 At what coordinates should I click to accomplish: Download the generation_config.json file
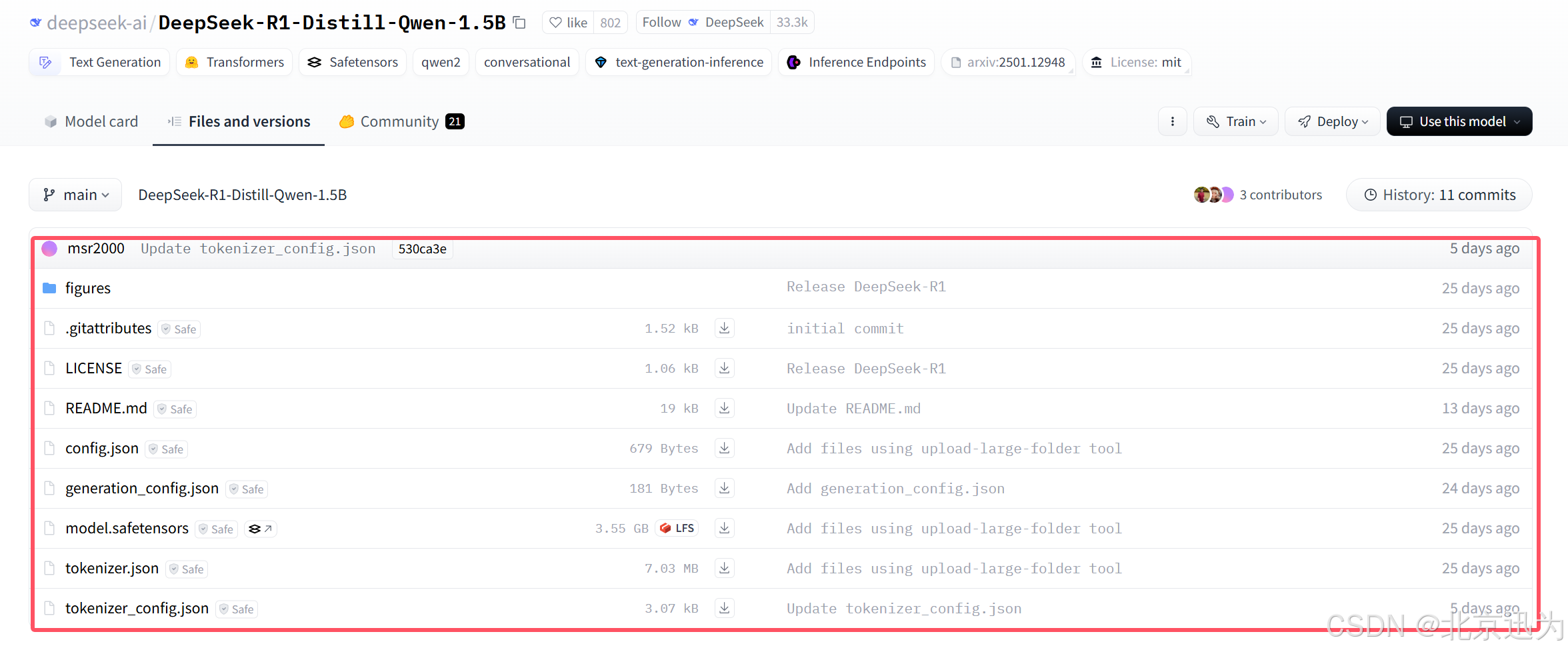coord(725,488)
